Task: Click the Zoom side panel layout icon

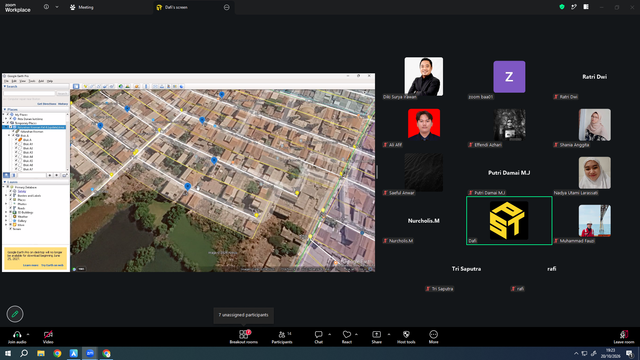Action: point(586,7)
